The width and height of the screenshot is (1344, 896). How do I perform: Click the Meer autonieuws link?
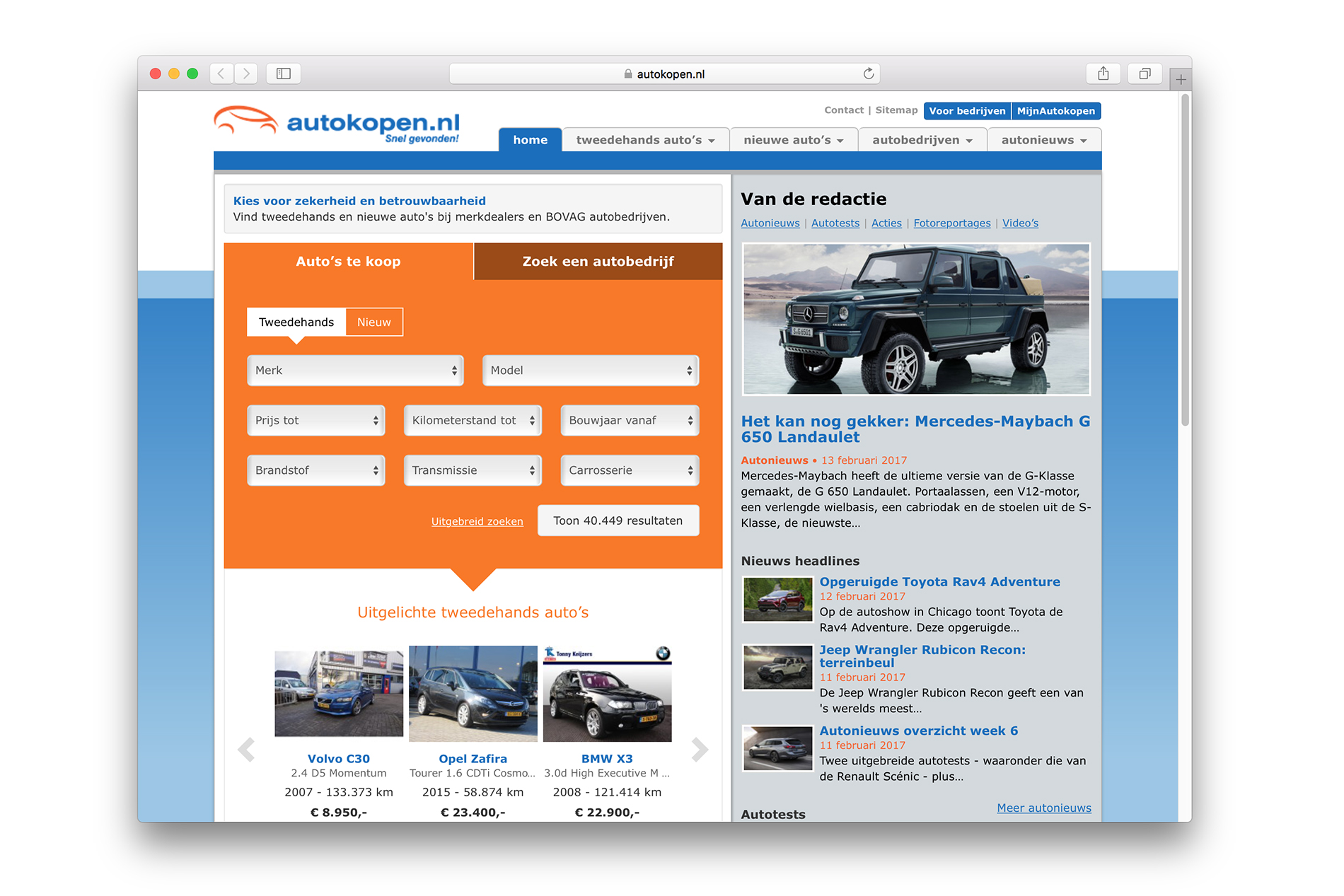1044,808
